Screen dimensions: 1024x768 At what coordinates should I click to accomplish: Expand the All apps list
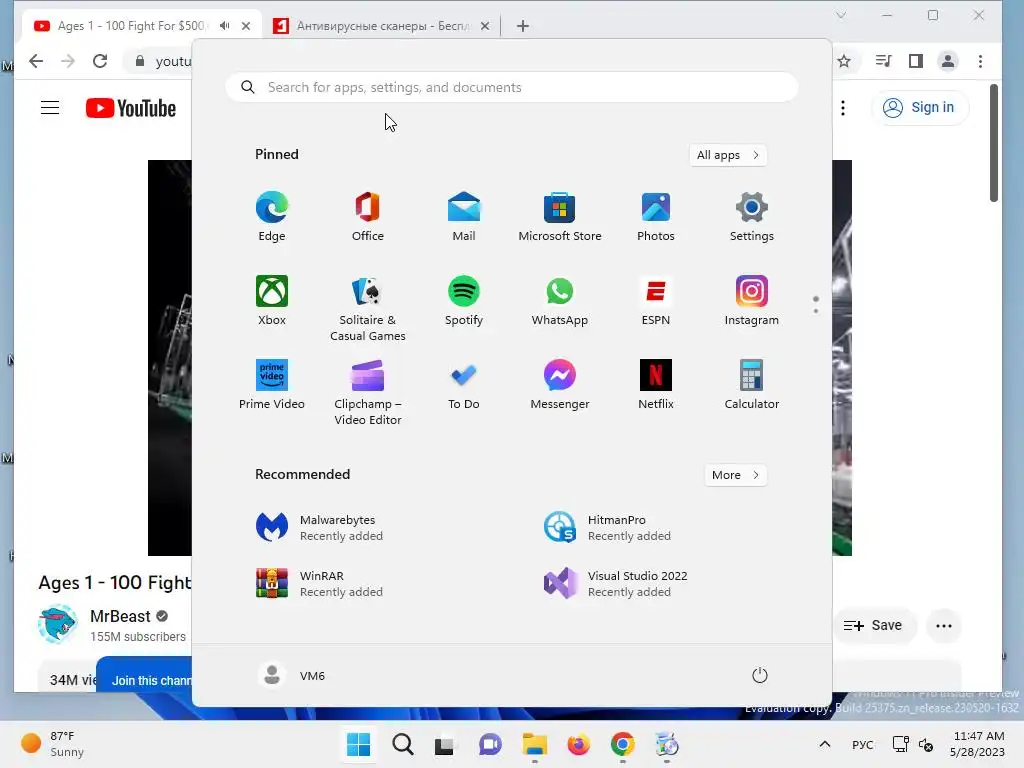pyautogui.click(x=728, y=155)
